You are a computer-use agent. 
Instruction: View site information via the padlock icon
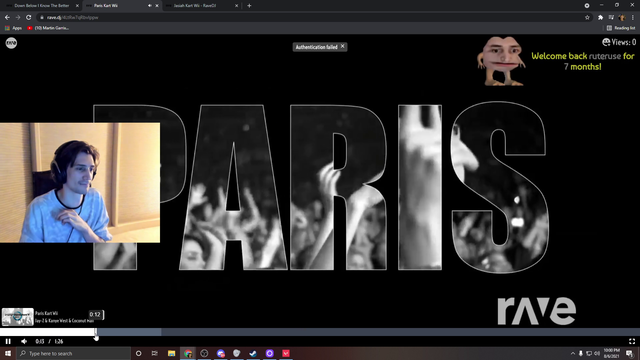pyautogui.click(x=42, y=18)
